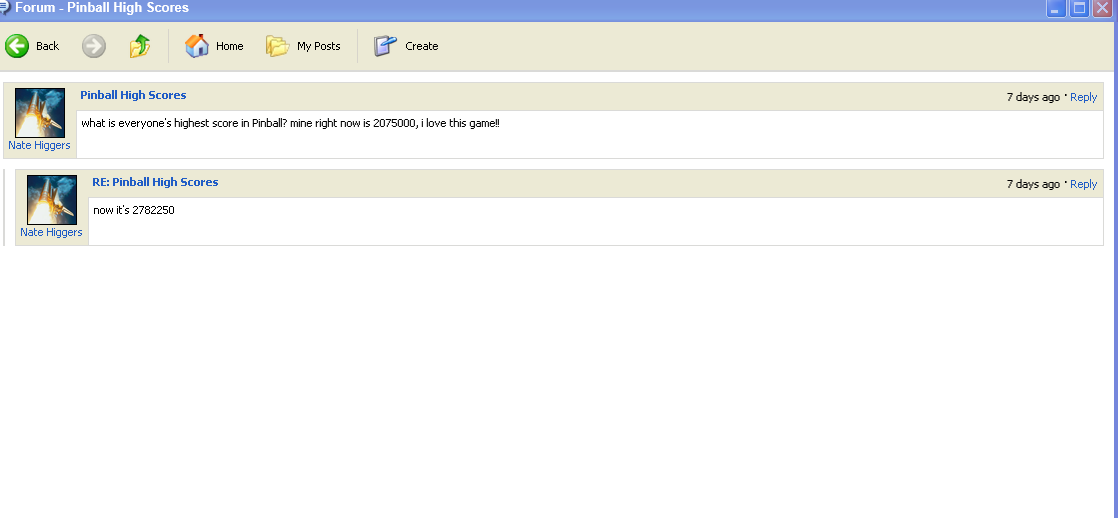Click the first post's author name link
The image size is (1118, 518).
click(39, 146)
